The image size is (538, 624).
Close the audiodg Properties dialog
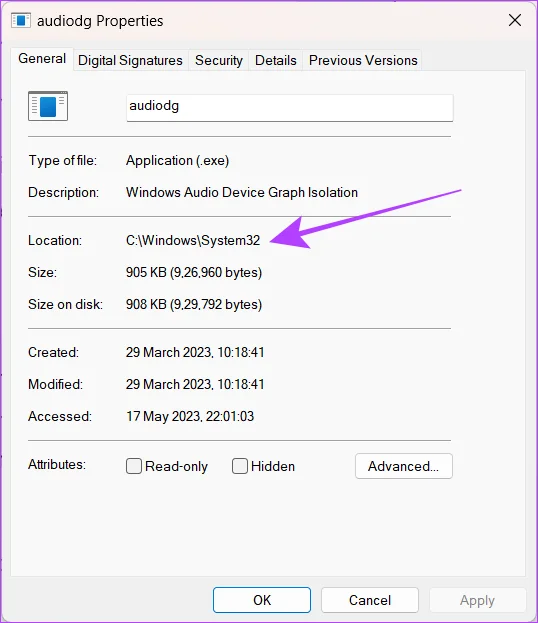pyautogui.click(x=515, y=20)
